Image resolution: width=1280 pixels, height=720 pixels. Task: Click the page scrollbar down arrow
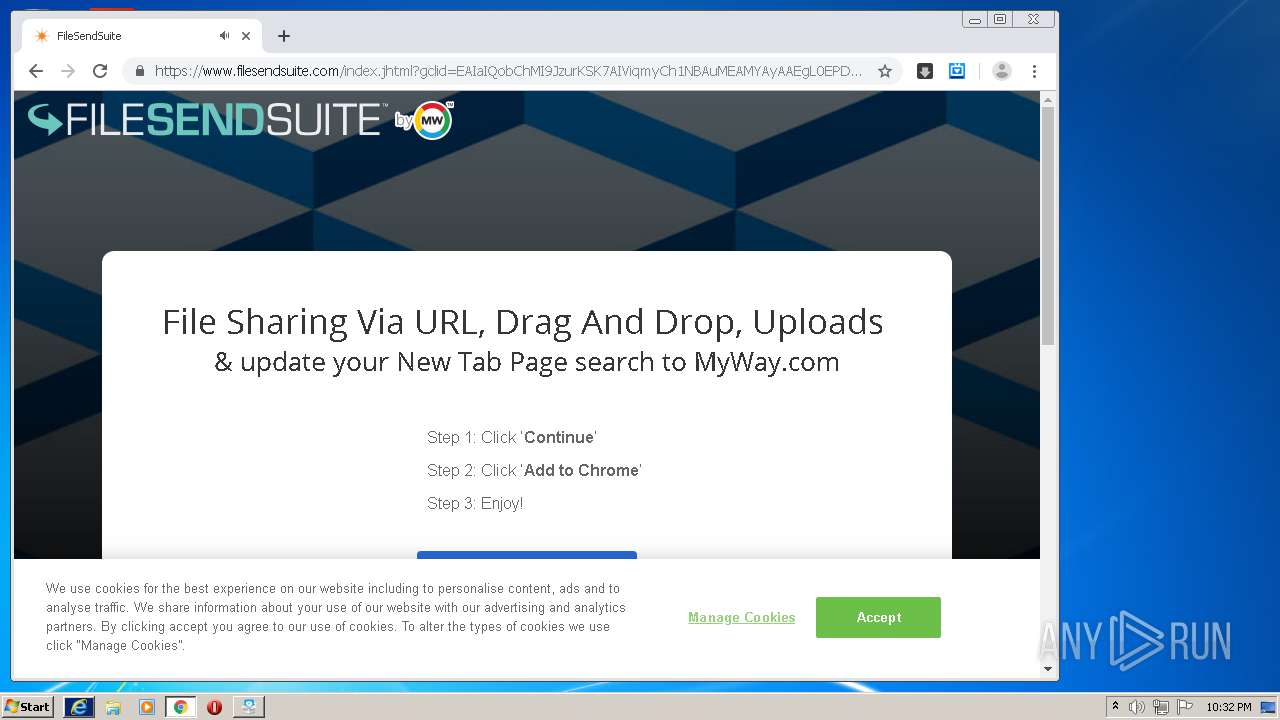point(1048,669)
